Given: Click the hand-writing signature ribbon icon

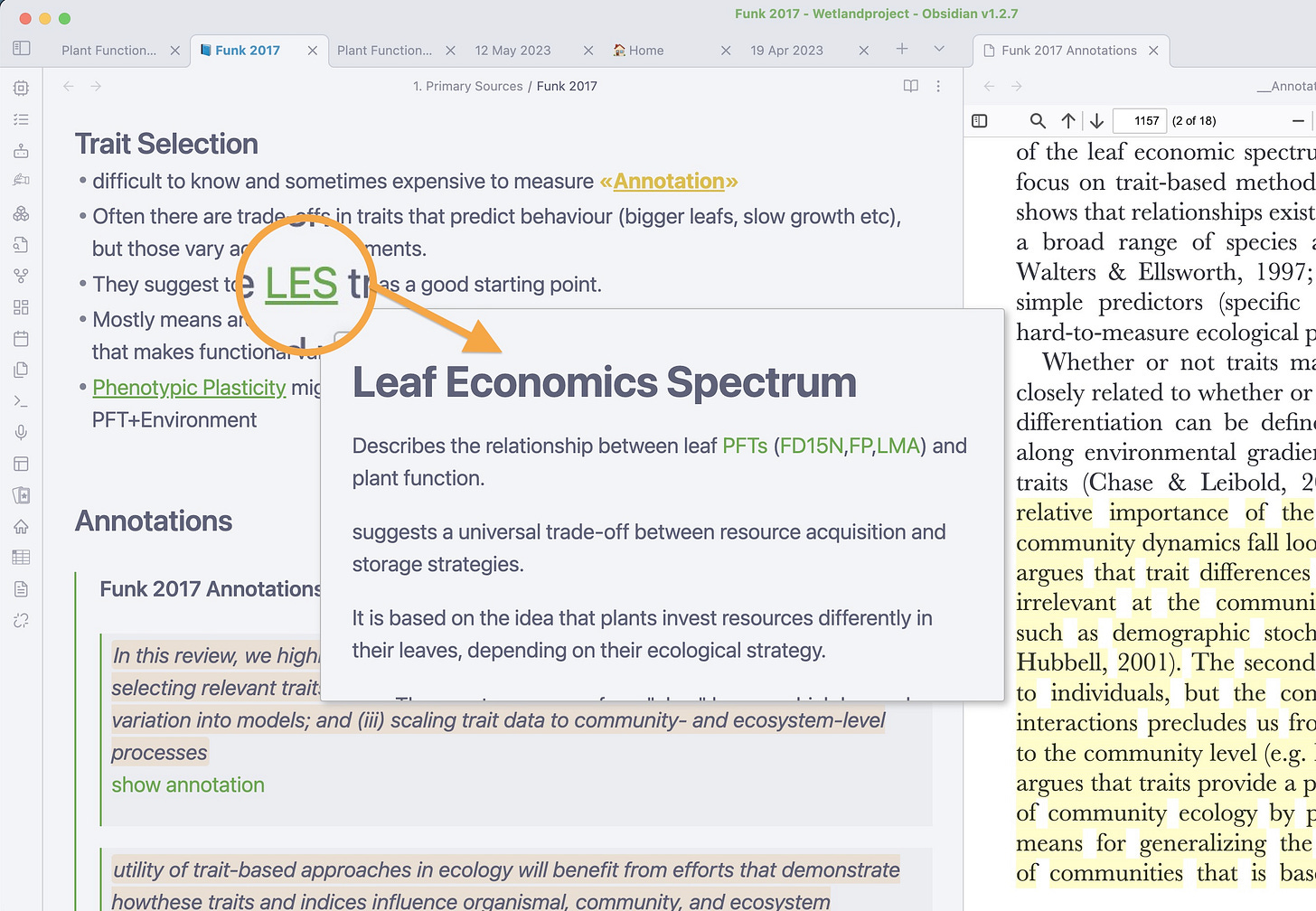Looking at the screenshot, I should tap(21, 181).
